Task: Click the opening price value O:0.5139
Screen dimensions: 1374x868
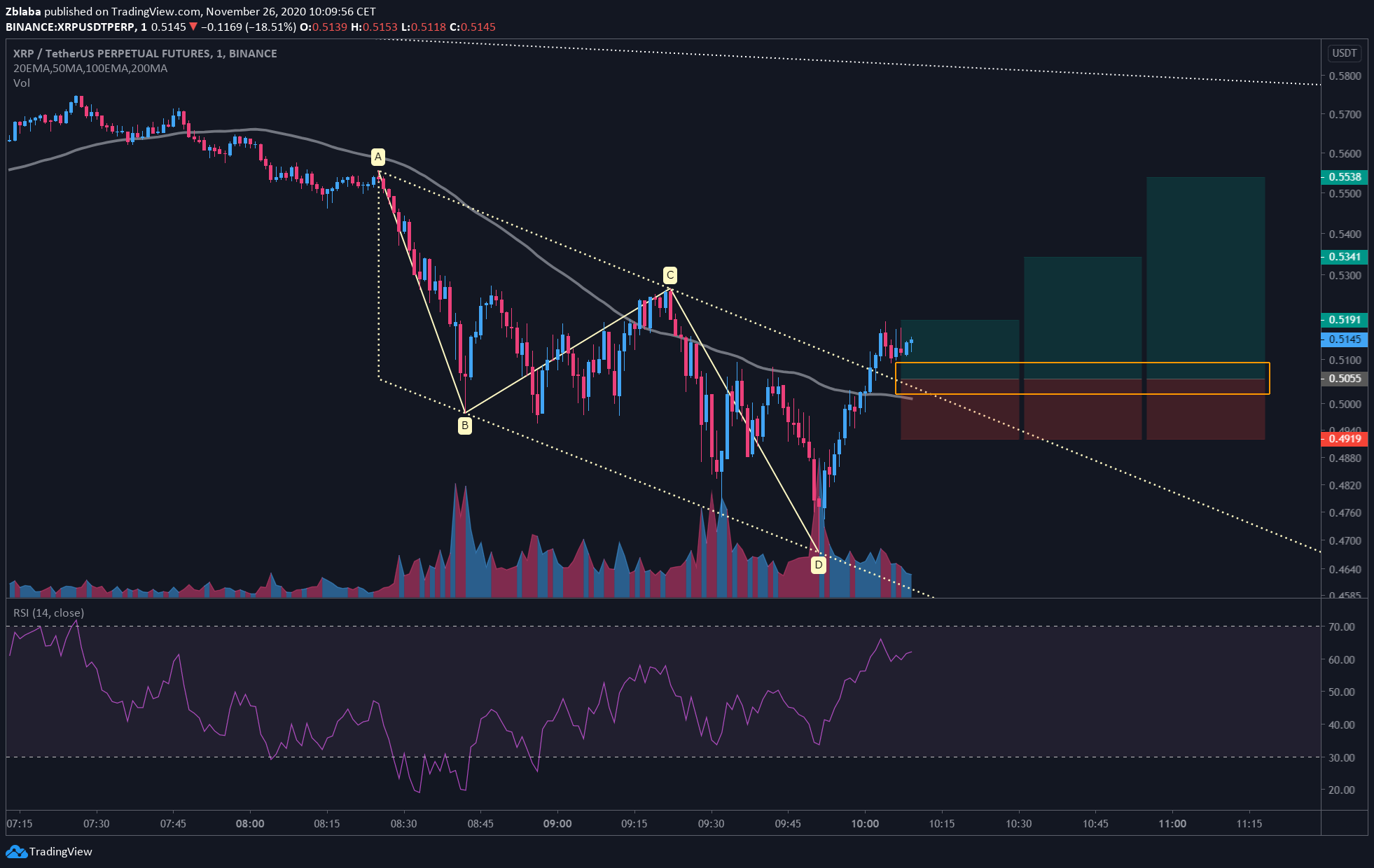Action: (x=324, y=27)
